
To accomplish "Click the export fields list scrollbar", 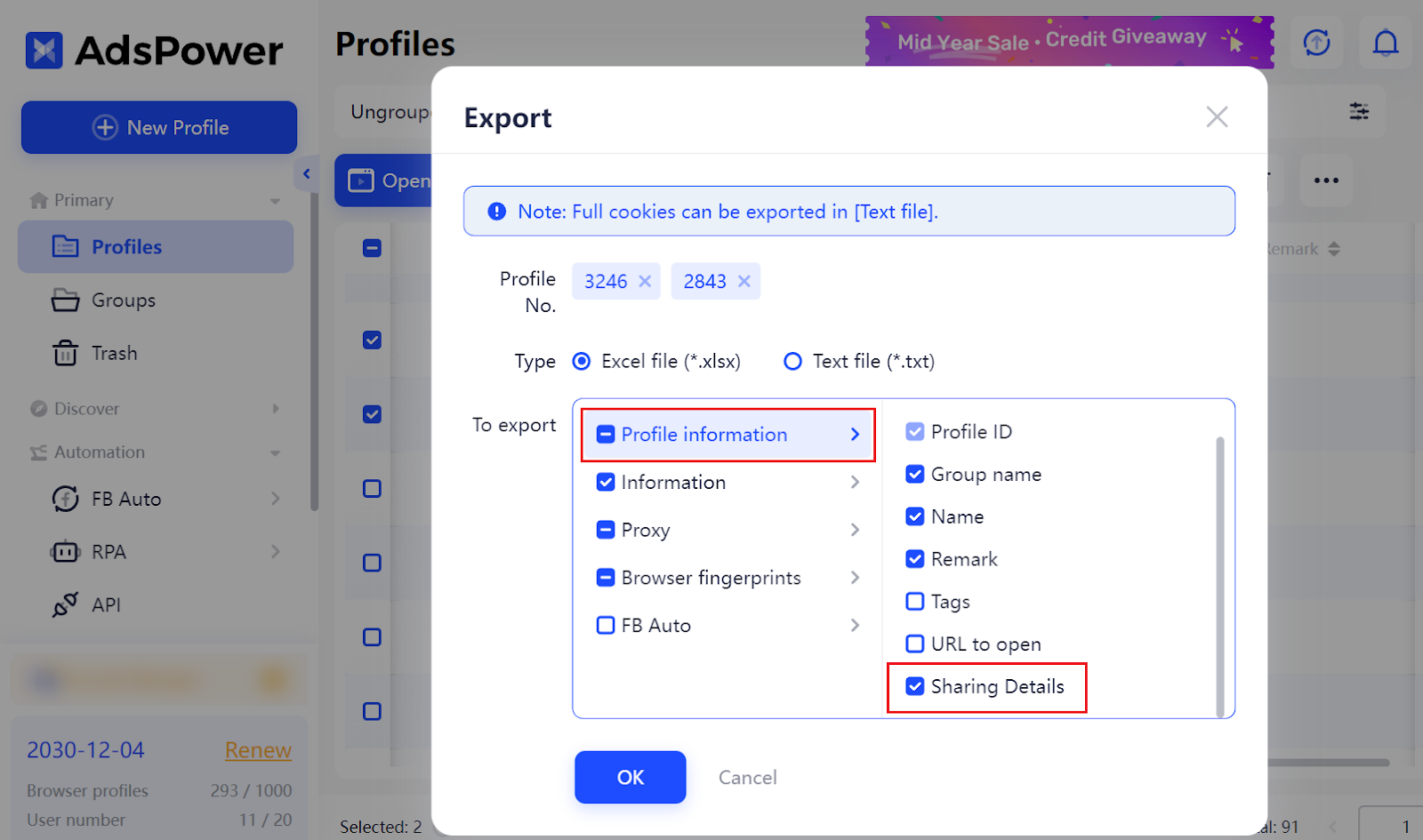I will pyautogui.click(x=1220, y=575).
